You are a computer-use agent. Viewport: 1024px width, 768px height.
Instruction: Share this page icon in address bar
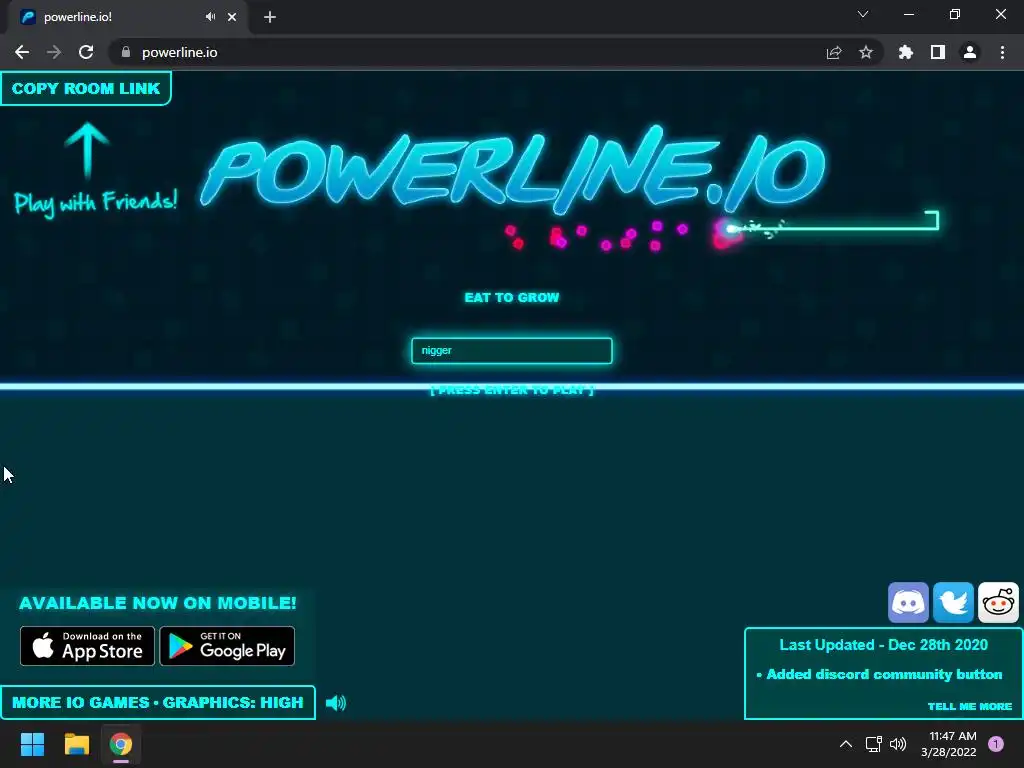coord(834,52)
